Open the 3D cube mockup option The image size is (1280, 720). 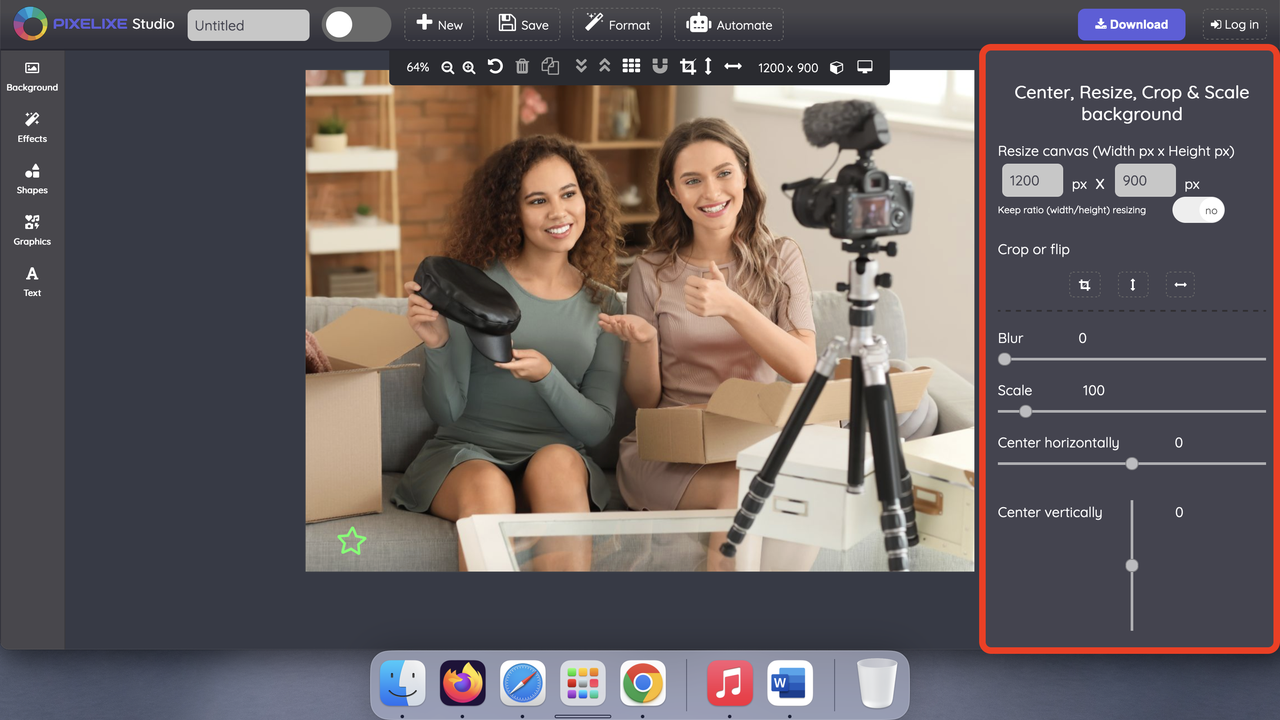pos(837,67)
